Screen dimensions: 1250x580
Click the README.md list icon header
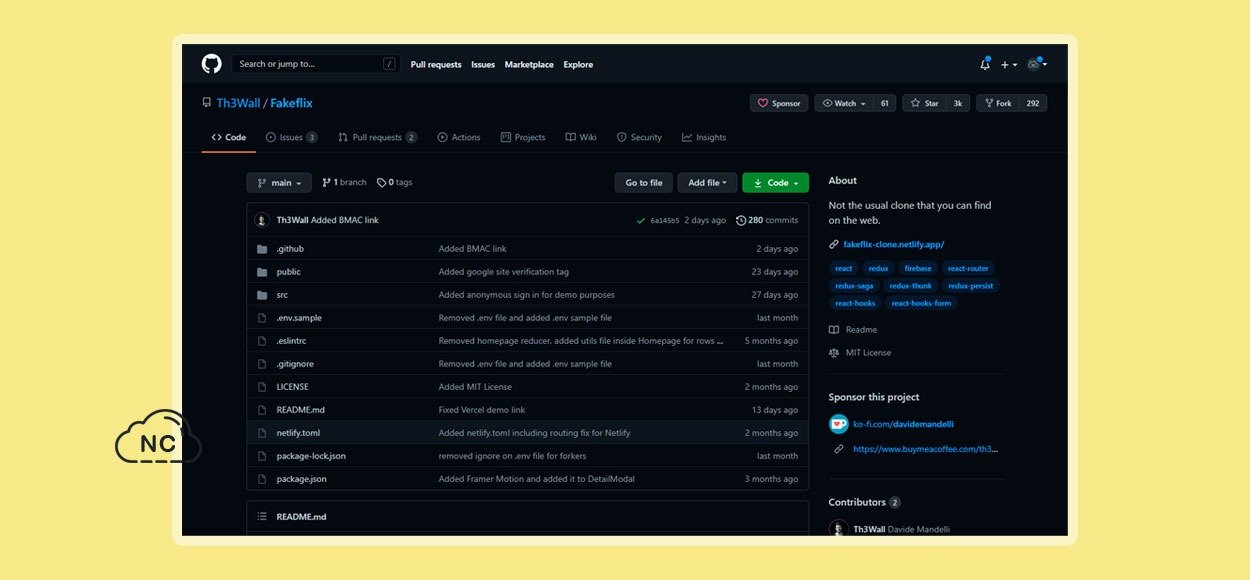point(262,517)
